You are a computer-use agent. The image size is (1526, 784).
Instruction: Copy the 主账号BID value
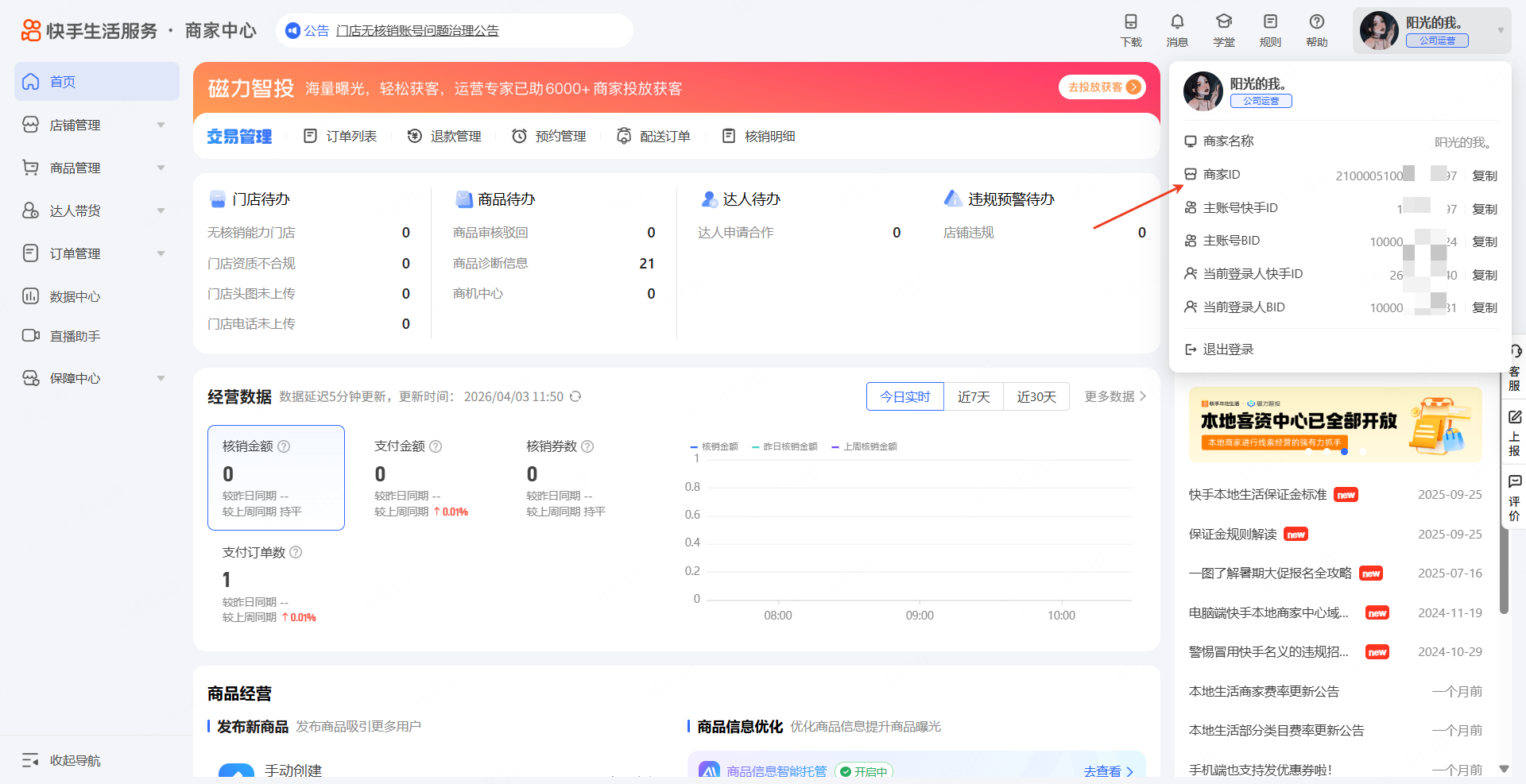[x=1485, y=241]
